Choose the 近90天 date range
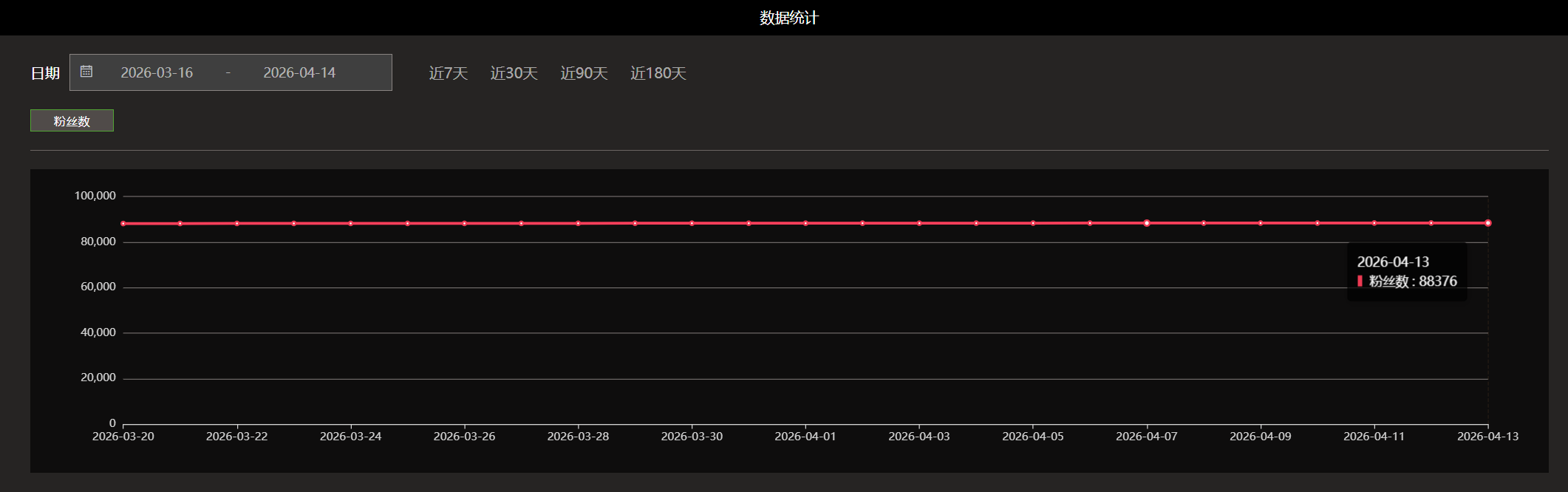 tap(584, 73)
